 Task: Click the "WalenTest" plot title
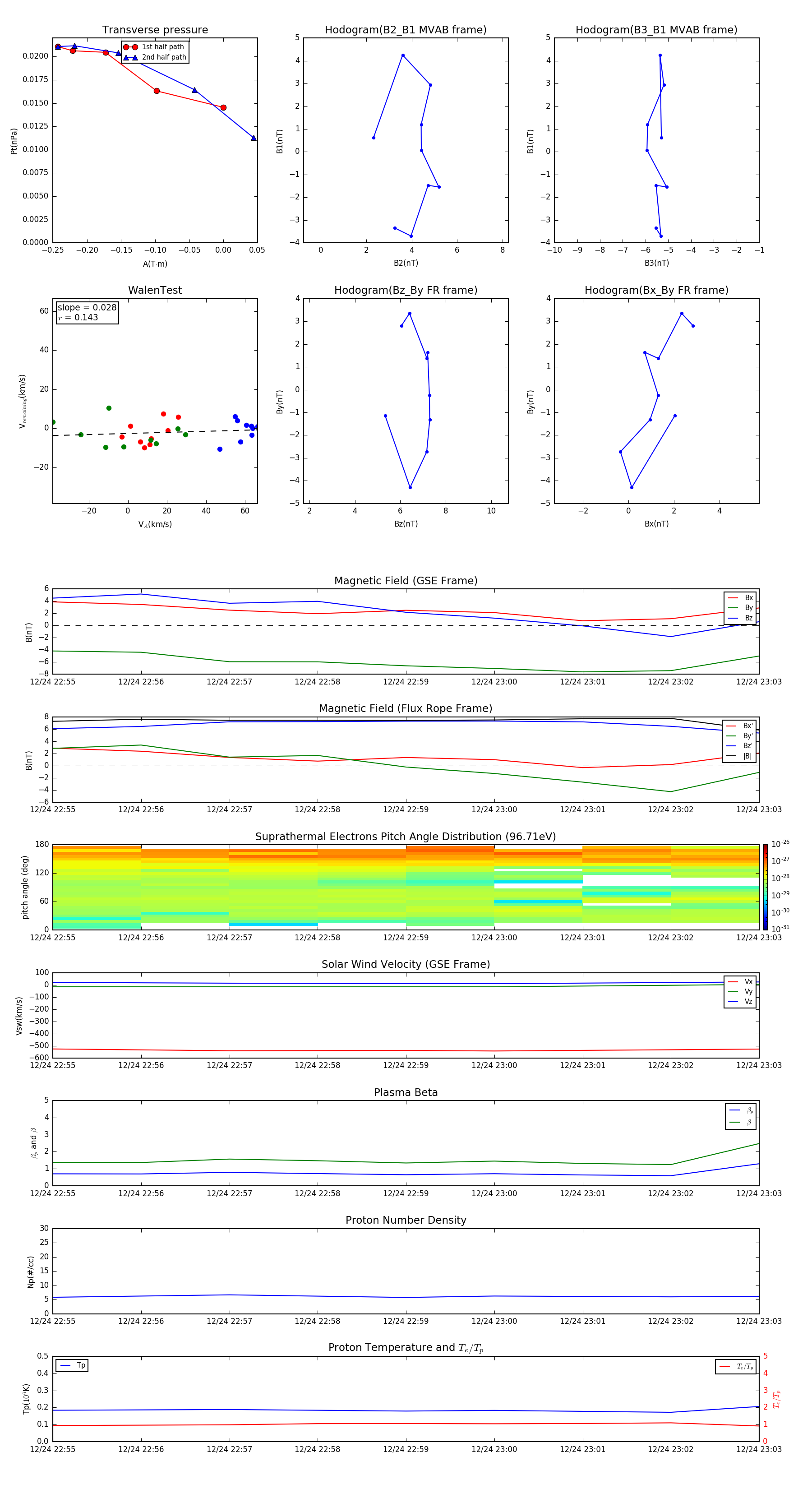pos(155,290)
